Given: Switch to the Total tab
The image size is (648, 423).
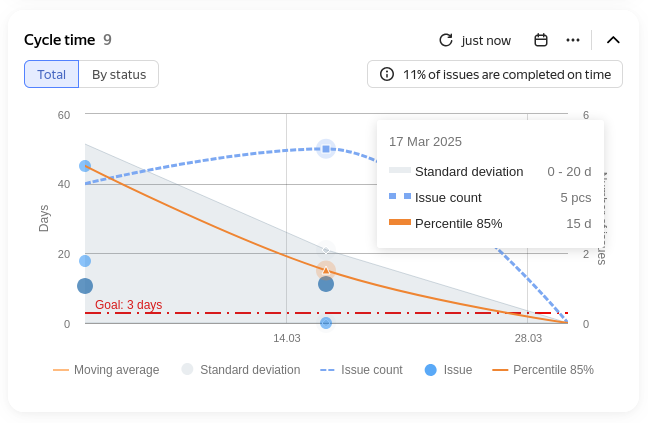Looking at the screenshot, I should 52,74.
